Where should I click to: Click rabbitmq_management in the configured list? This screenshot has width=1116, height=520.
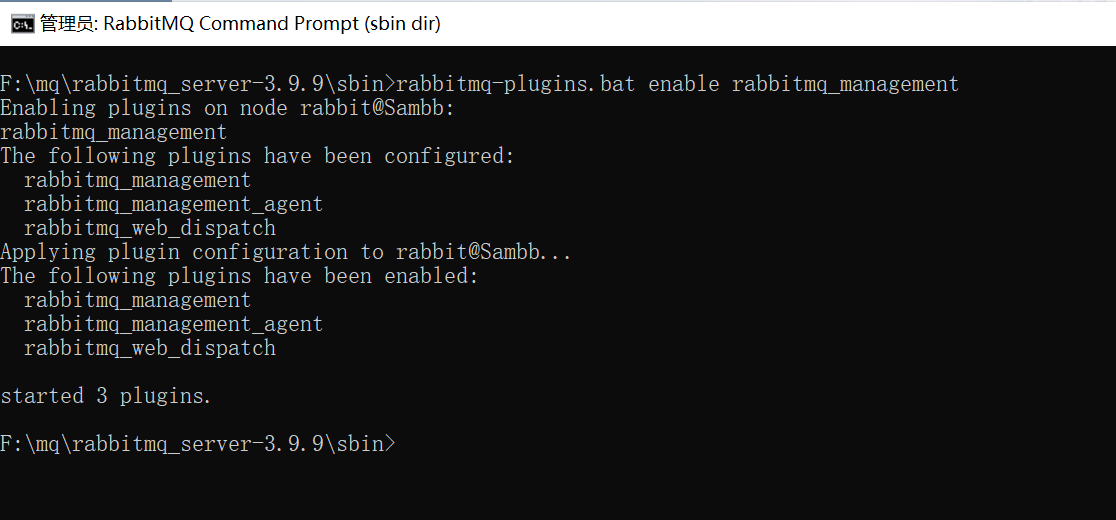(137, 180)
